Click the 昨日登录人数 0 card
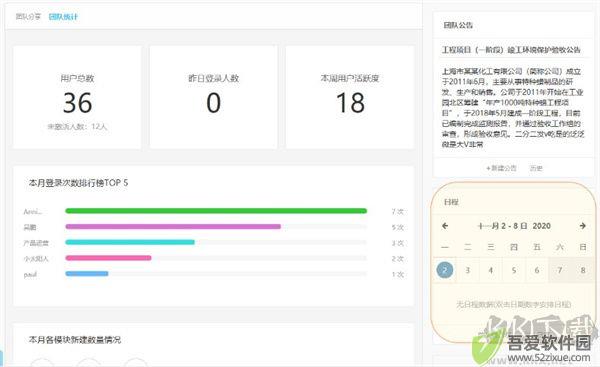Screen dimensions: 600x367 coord(214,97)
